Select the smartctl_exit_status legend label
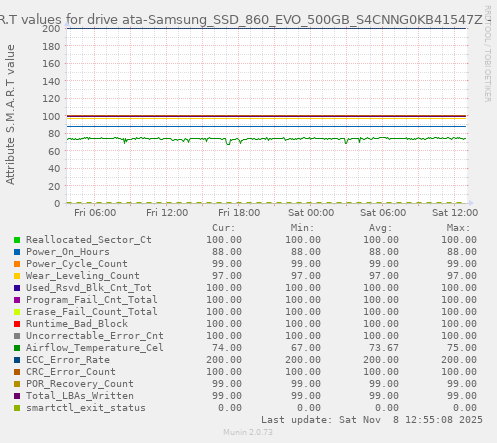This screenshot has width=497, height=443. 86,408
